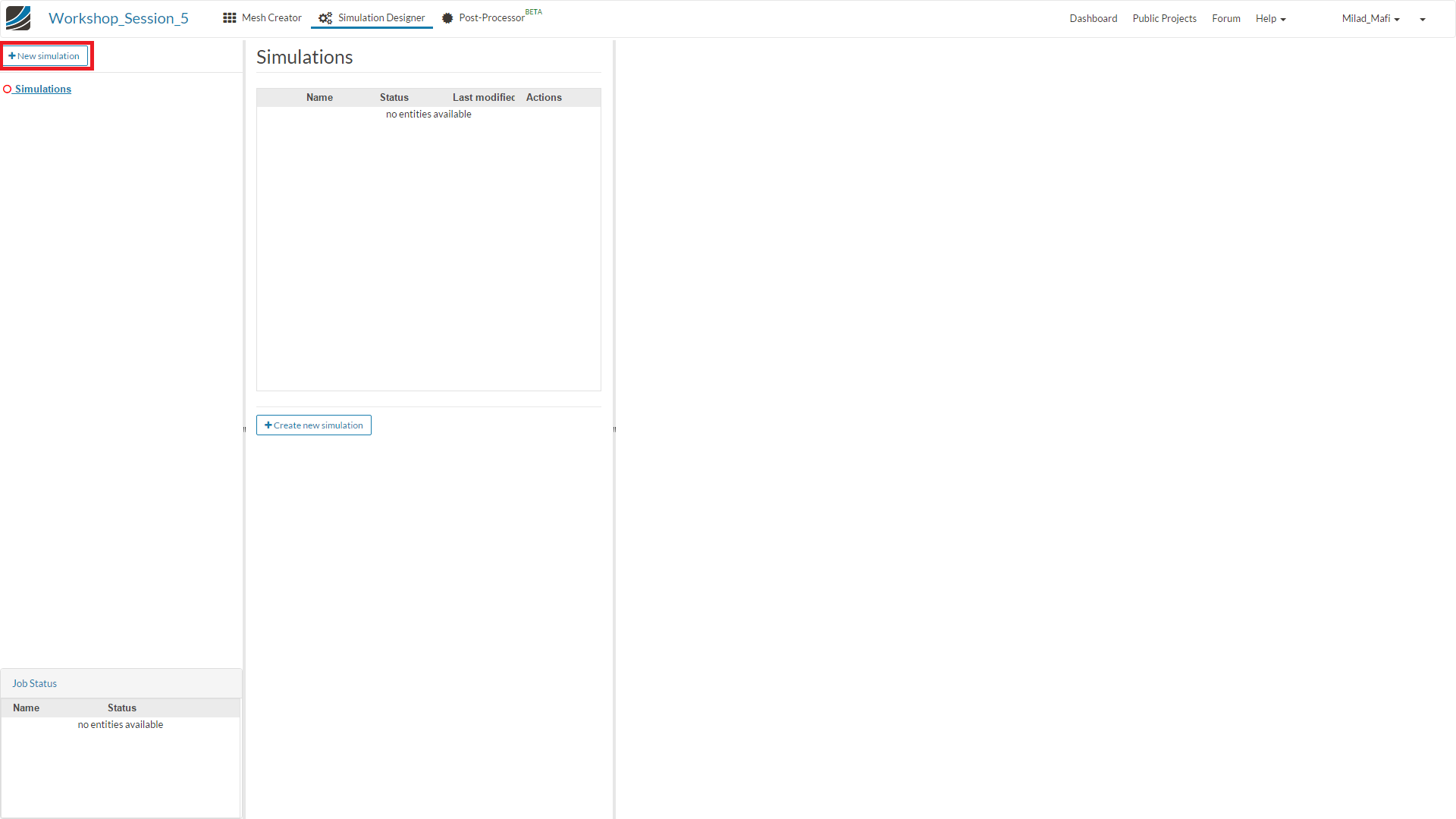Click the SimScale logo icon
The height and width of the screenshot is (819, 1456).
coord(18,18)
